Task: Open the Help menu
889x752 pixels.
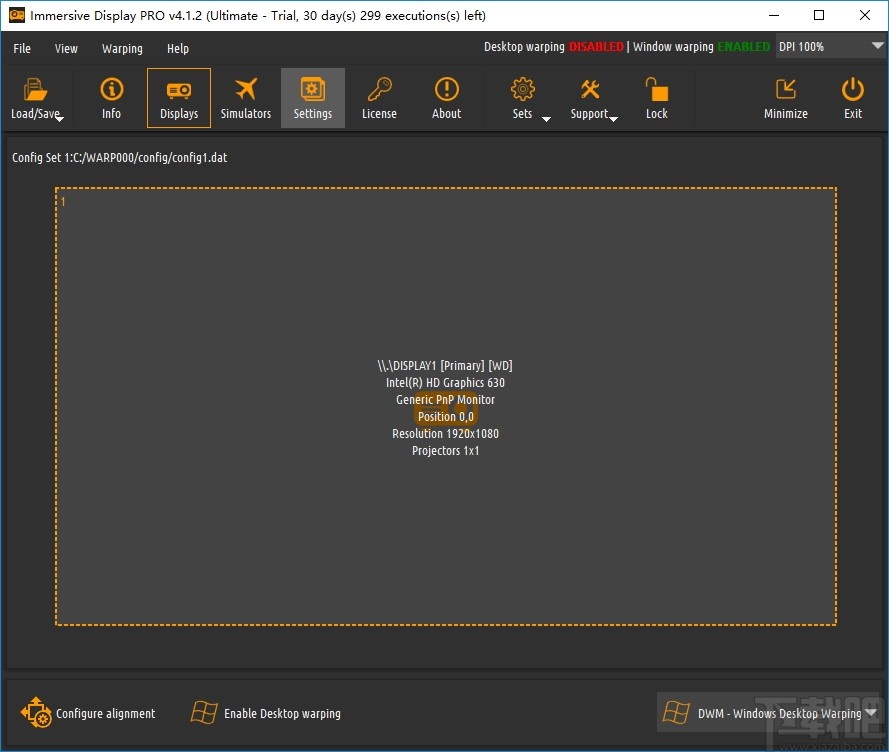Action: pos(177,49)
